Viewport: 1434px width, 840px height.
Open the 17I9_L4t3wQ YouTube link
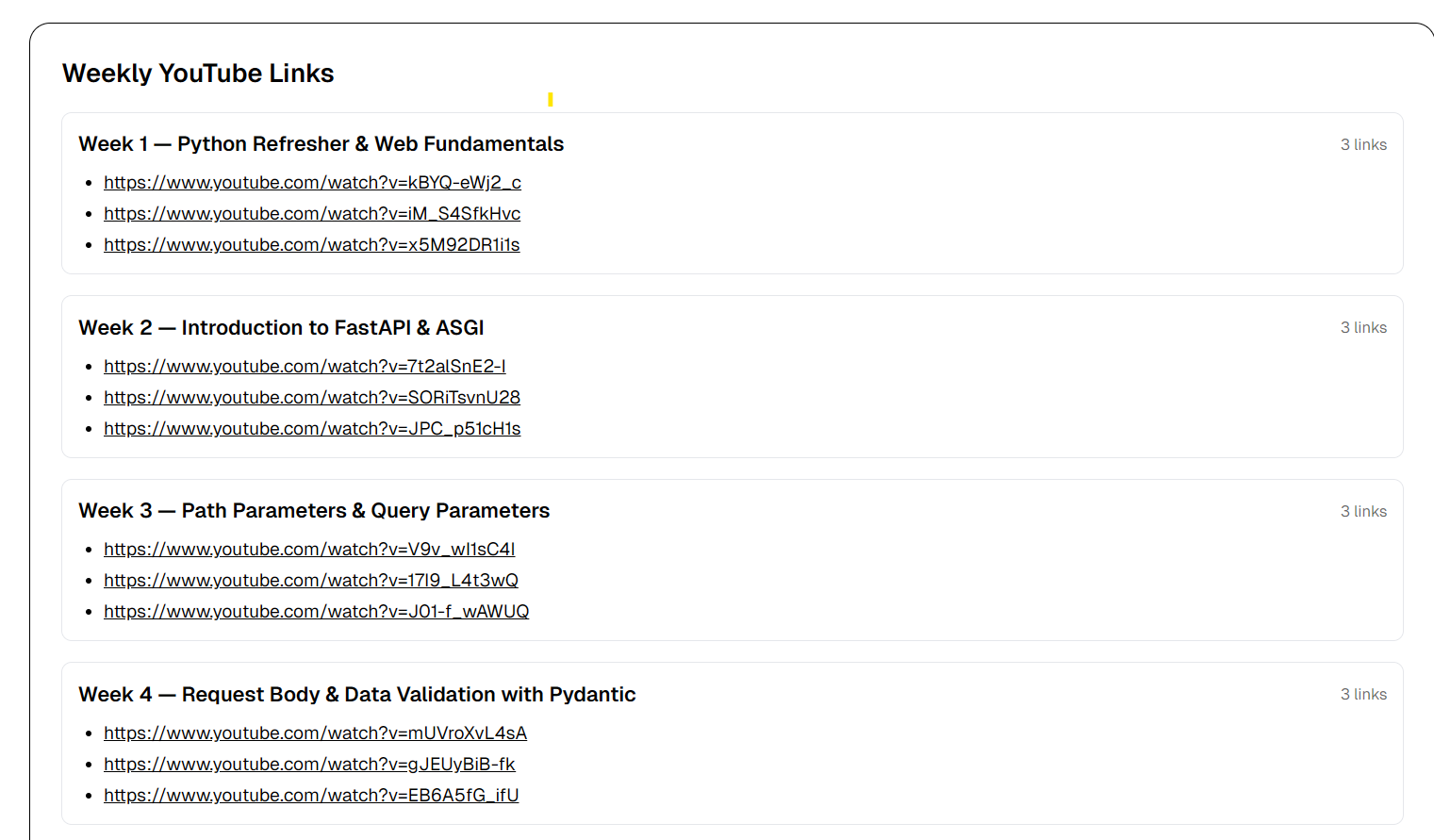tap(311, 580)
